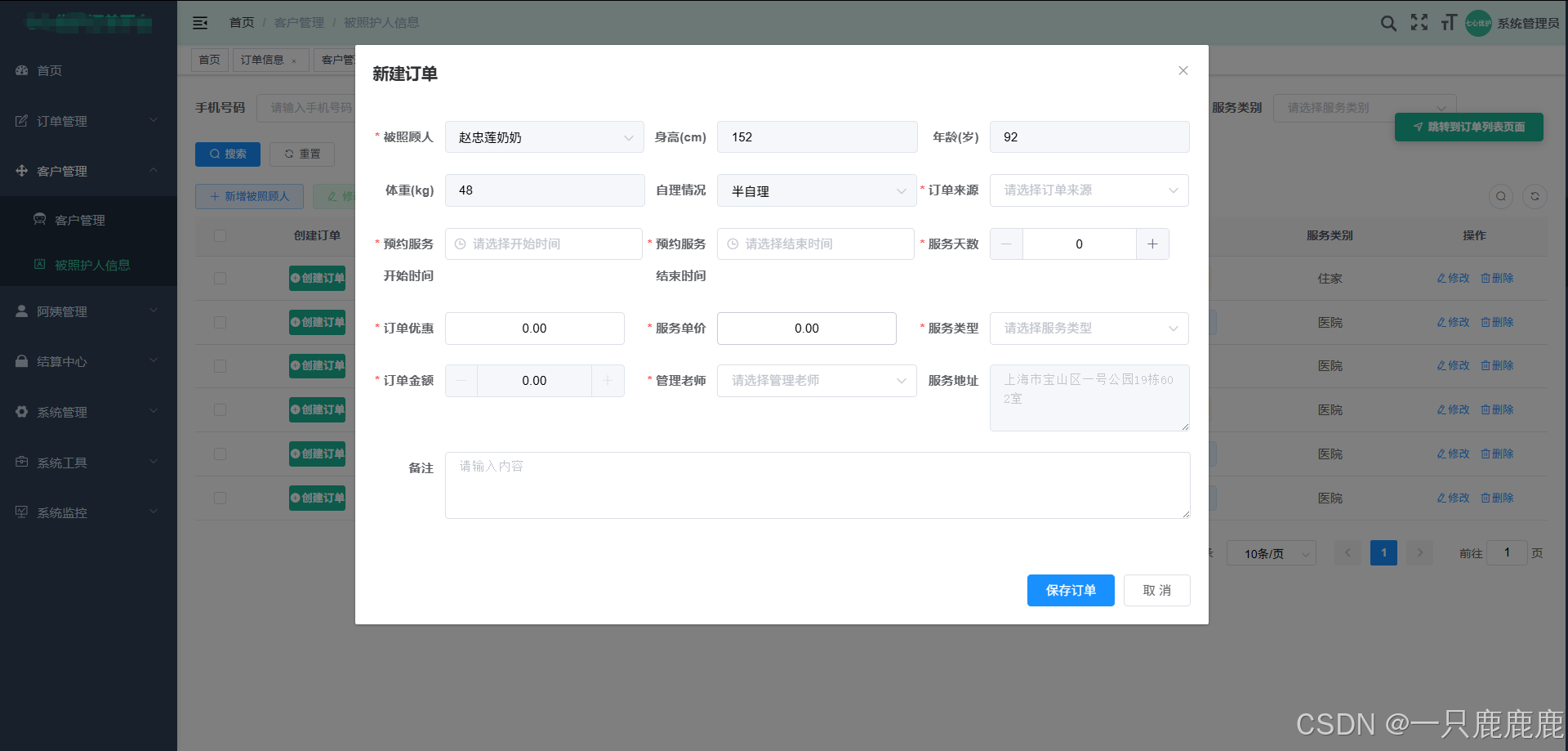Screen dimensions: 1568x751
Task: Click 修改 in the 住家 row
Action: click(x=1453, y=278)
